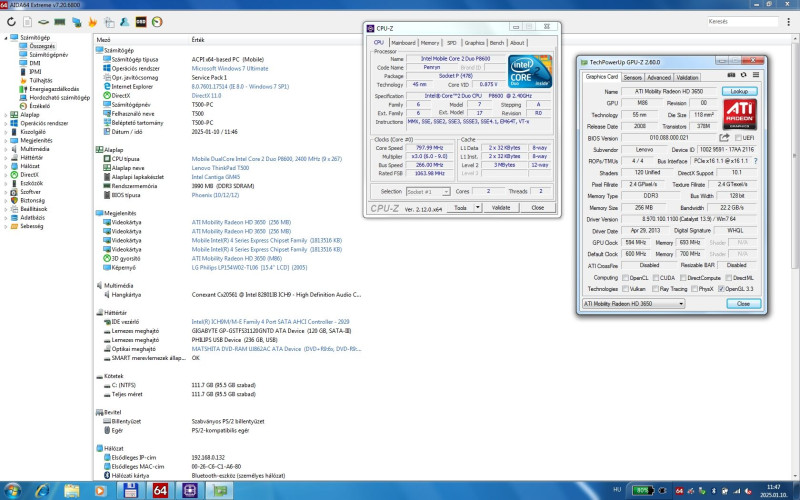
Task: Switch to the Advanced tab in GPU-Z
Action: (659, 78)
